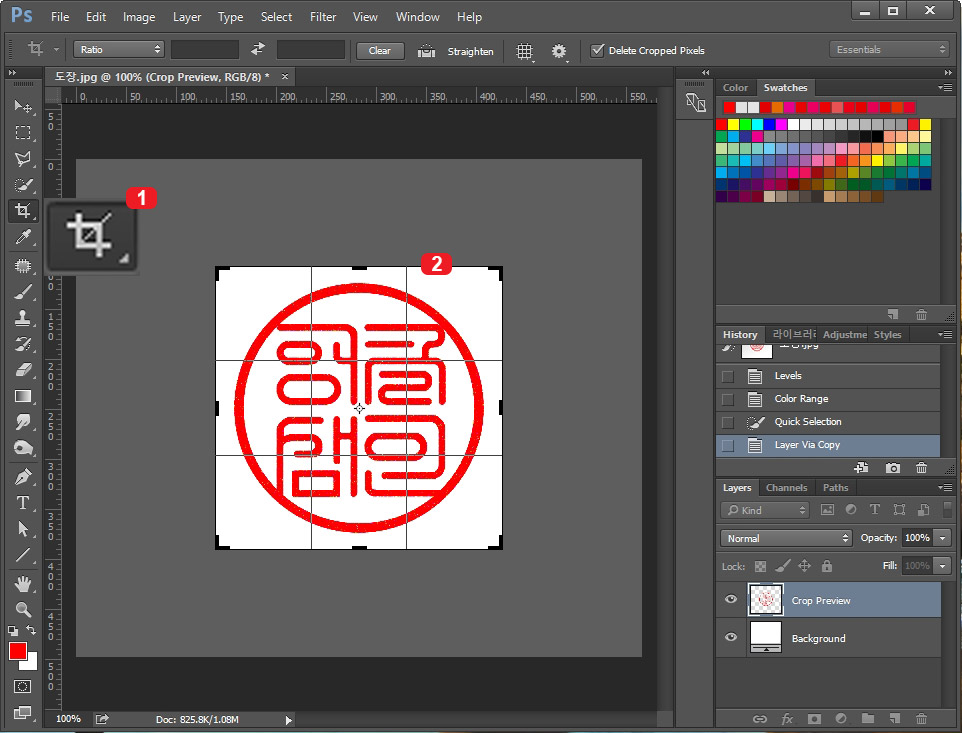Open the Ratio preset dropdown
The width and height of the screenshot is (962, 733).
118,49
